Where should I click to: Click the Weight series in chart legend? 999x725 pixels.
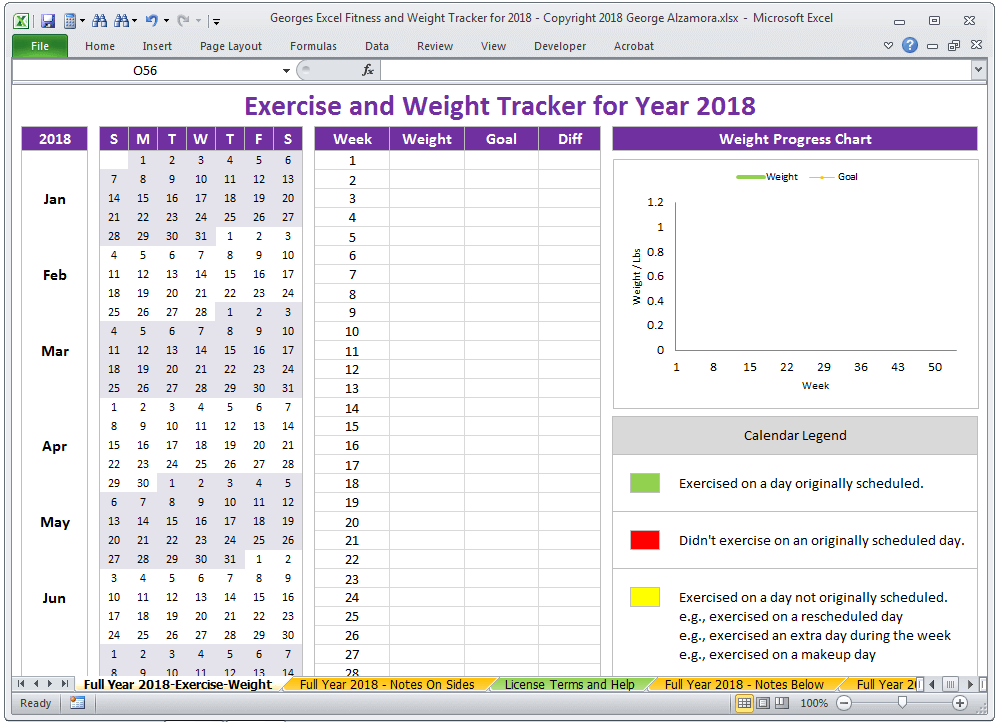click(x=767, y=177)
